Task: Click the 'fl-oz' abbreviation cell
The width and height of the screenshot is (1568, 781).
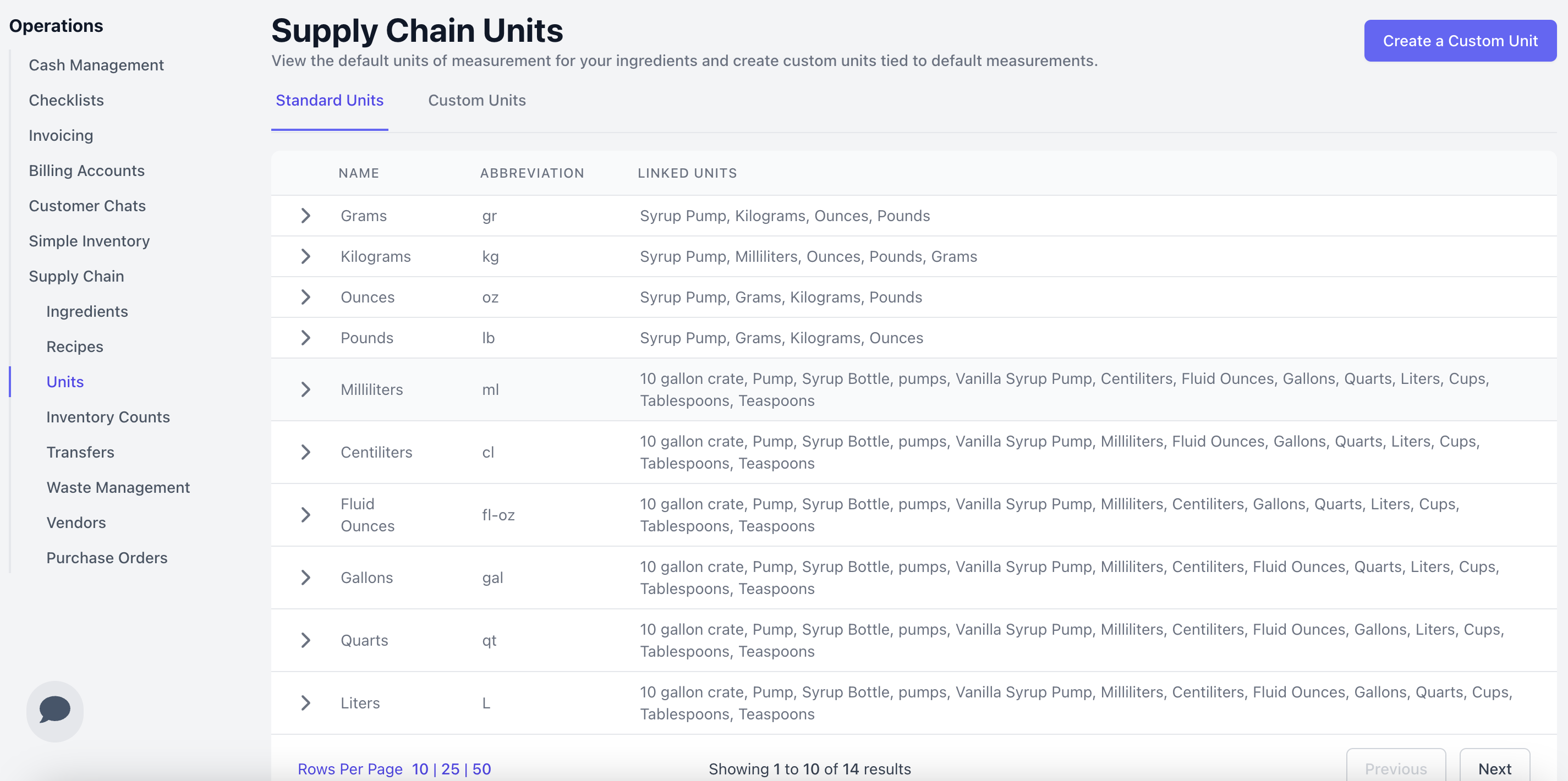Action: (x=498, y=515)
